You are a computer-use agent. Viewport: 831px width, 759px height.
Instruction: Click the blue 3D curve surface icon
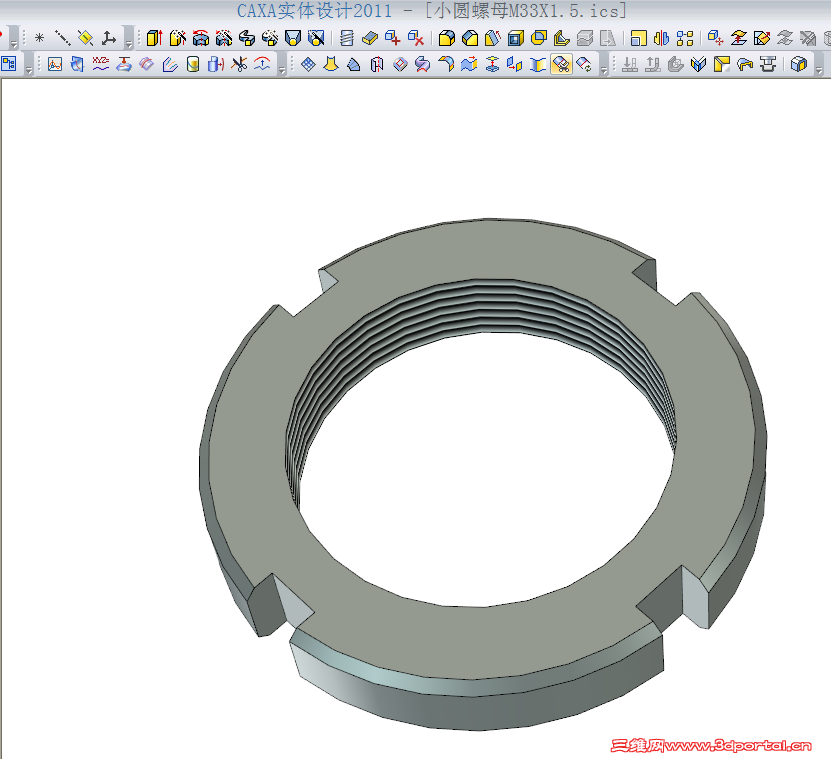(x=77, y=64)
